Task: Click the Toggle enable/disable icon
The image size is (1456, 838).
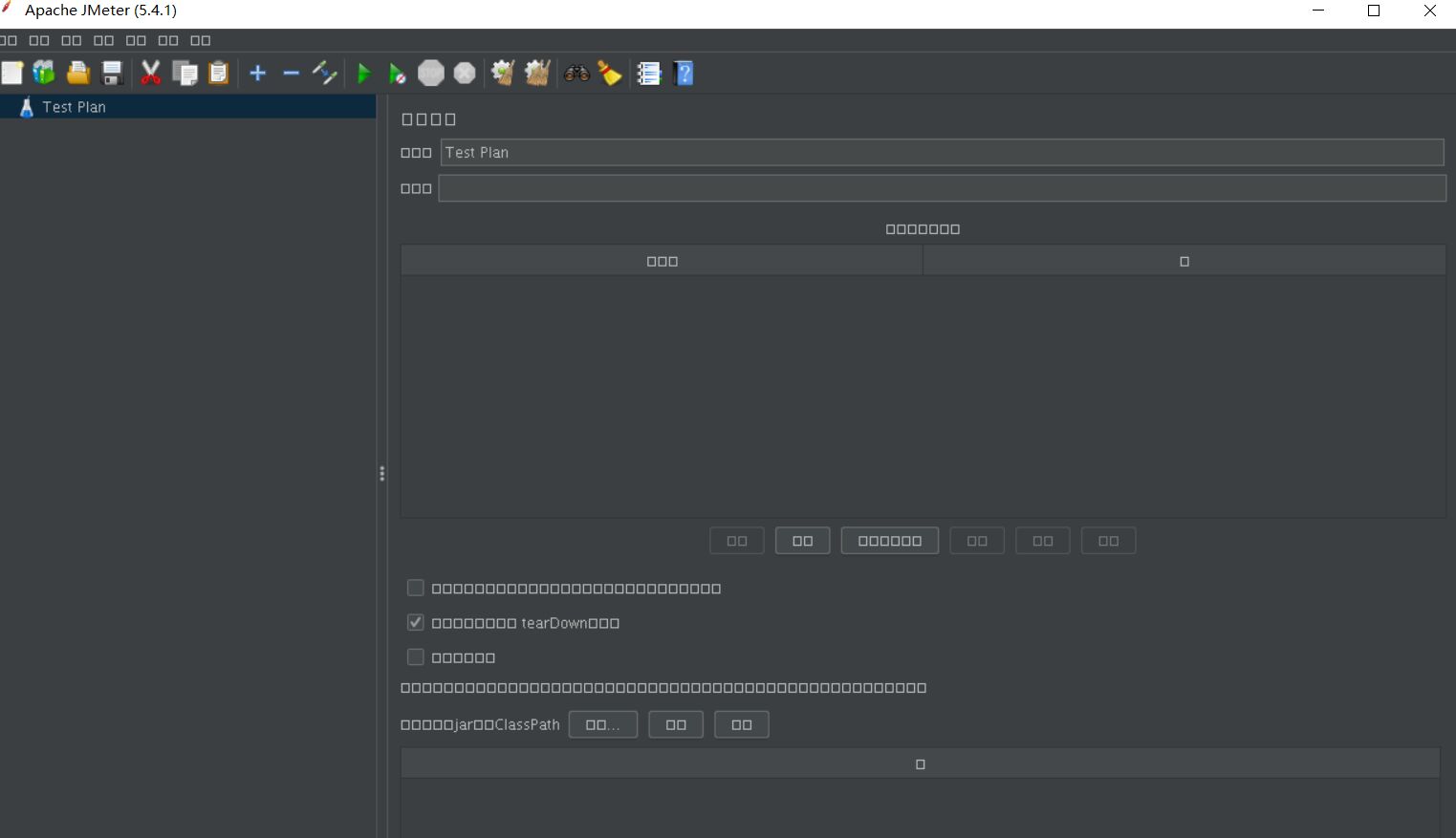Action: [325, 74]
